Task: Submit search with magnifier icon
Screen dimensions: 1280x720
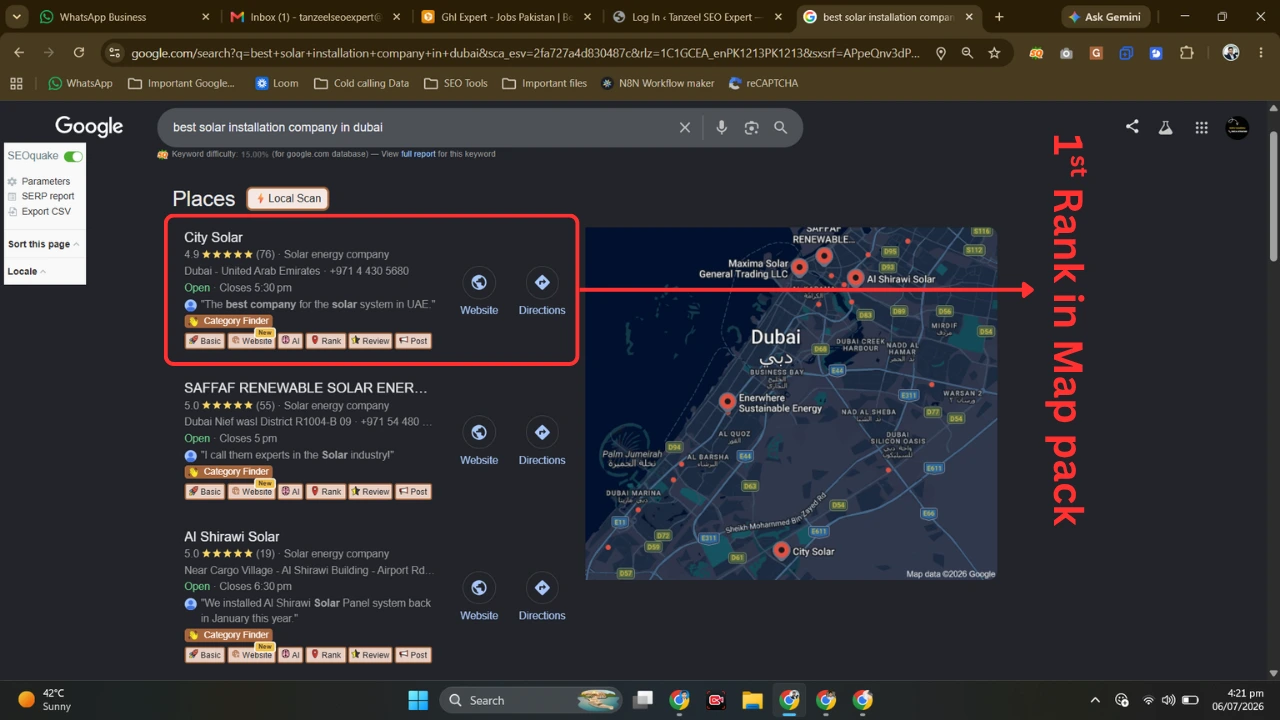Action: click(780, 128)
